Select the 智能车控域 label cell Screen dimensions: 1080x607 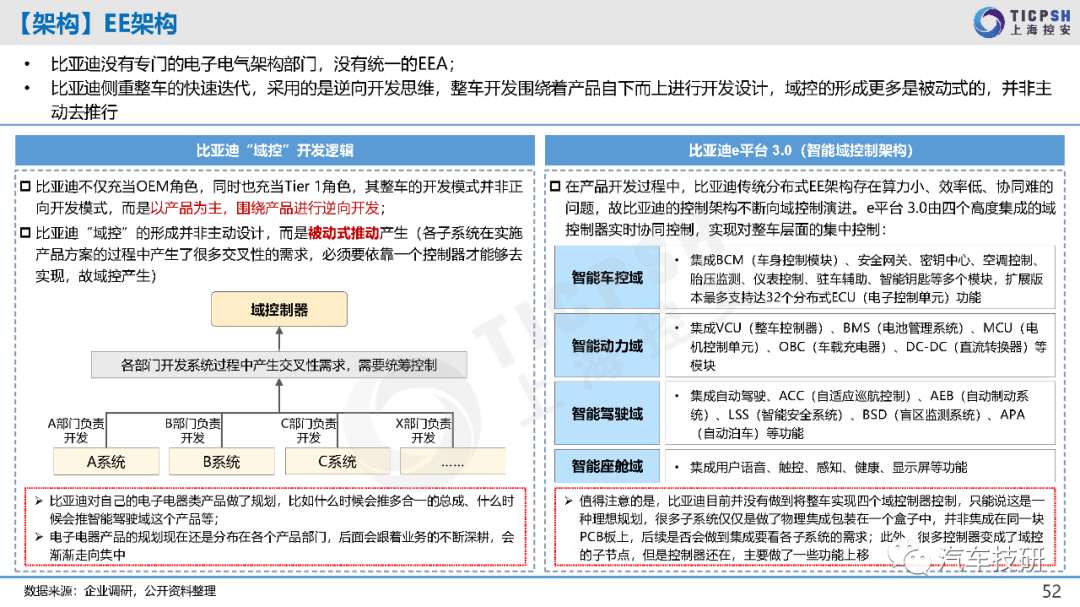tap(607, 278)
